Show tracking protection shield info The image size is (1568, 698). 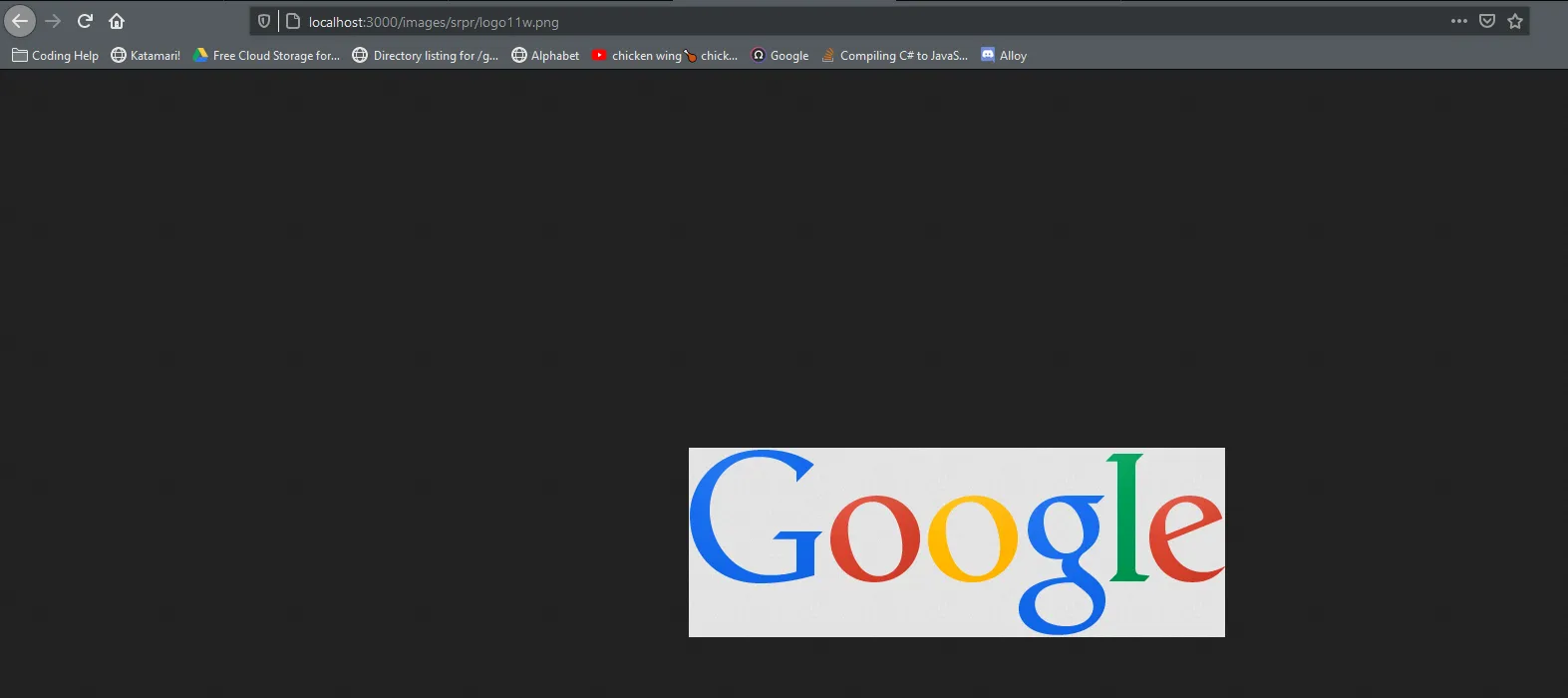pos(264,21)
